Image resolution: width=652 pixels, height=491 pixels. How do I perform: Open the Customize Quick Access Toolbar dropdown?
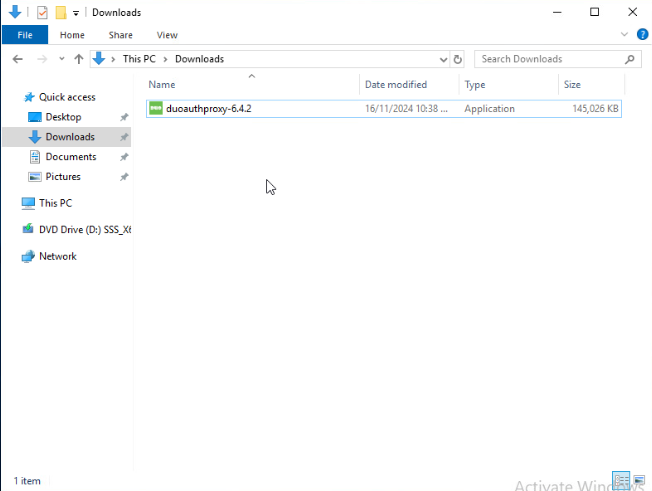pos(76,13)
